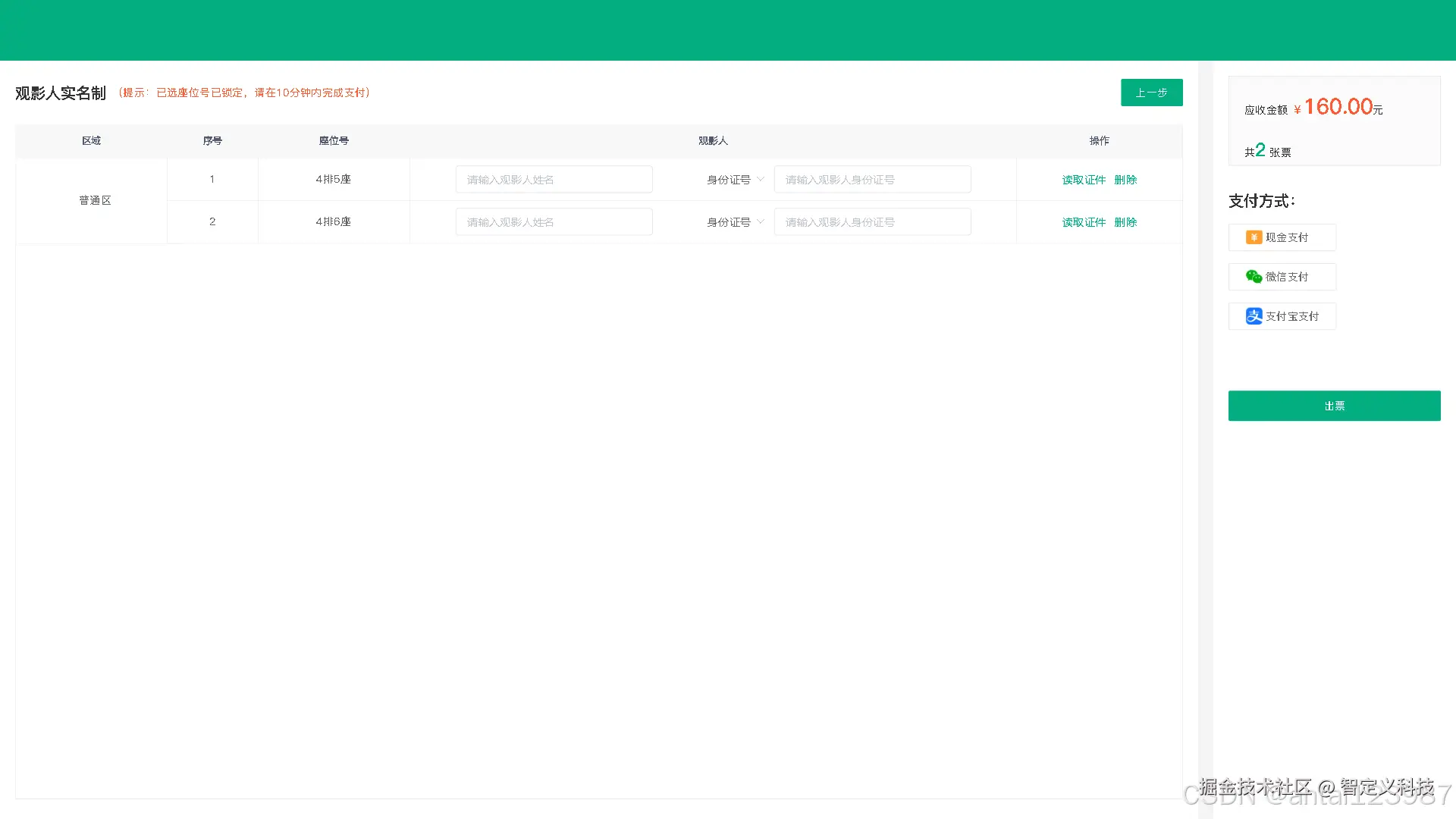Delete viewer row 1 with 删除

(1125, 180)
